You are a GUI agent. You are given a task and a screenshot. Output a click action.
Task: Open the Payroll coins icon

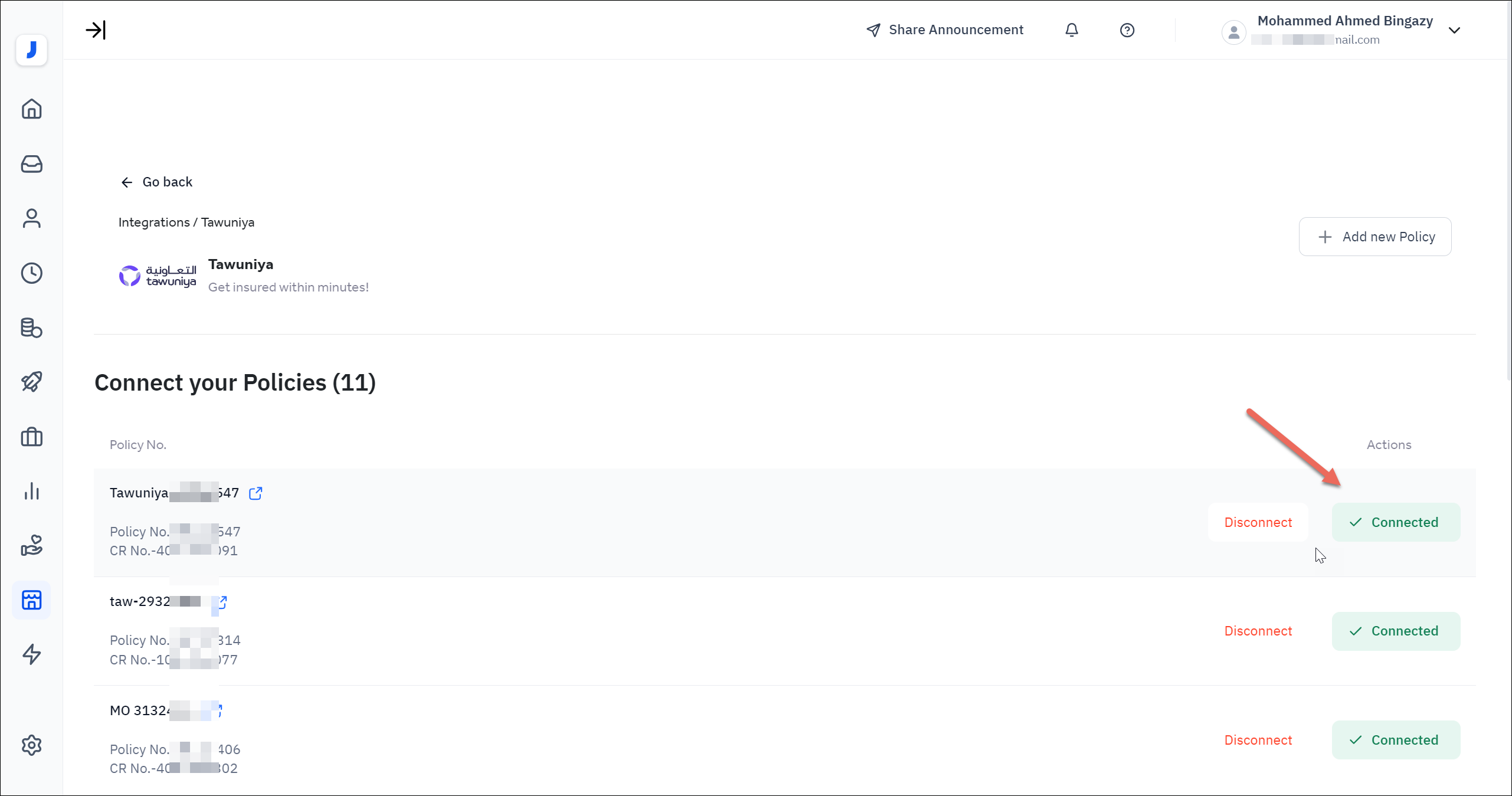click(32, 327)
